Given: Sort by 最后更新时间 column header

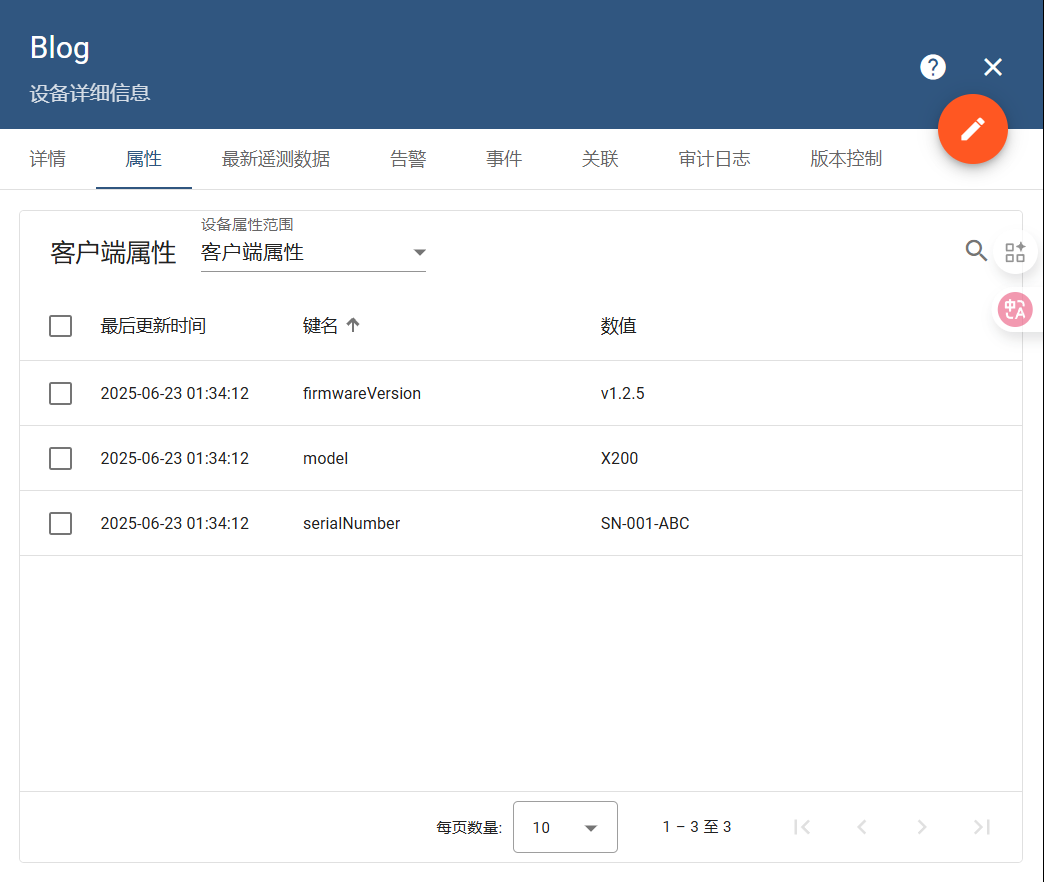Looking at the screenshot, I should pos(153,325).
